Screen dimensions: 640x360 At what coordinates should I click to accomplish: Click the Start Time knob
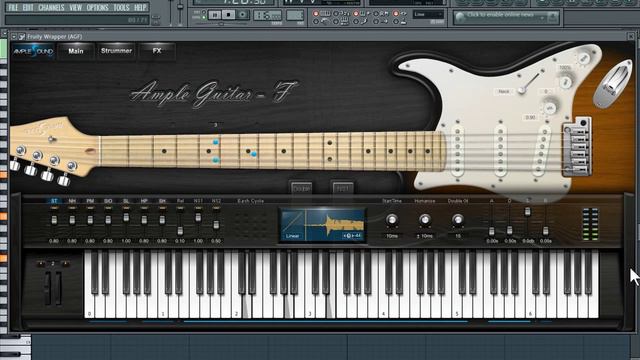[391, 220]
